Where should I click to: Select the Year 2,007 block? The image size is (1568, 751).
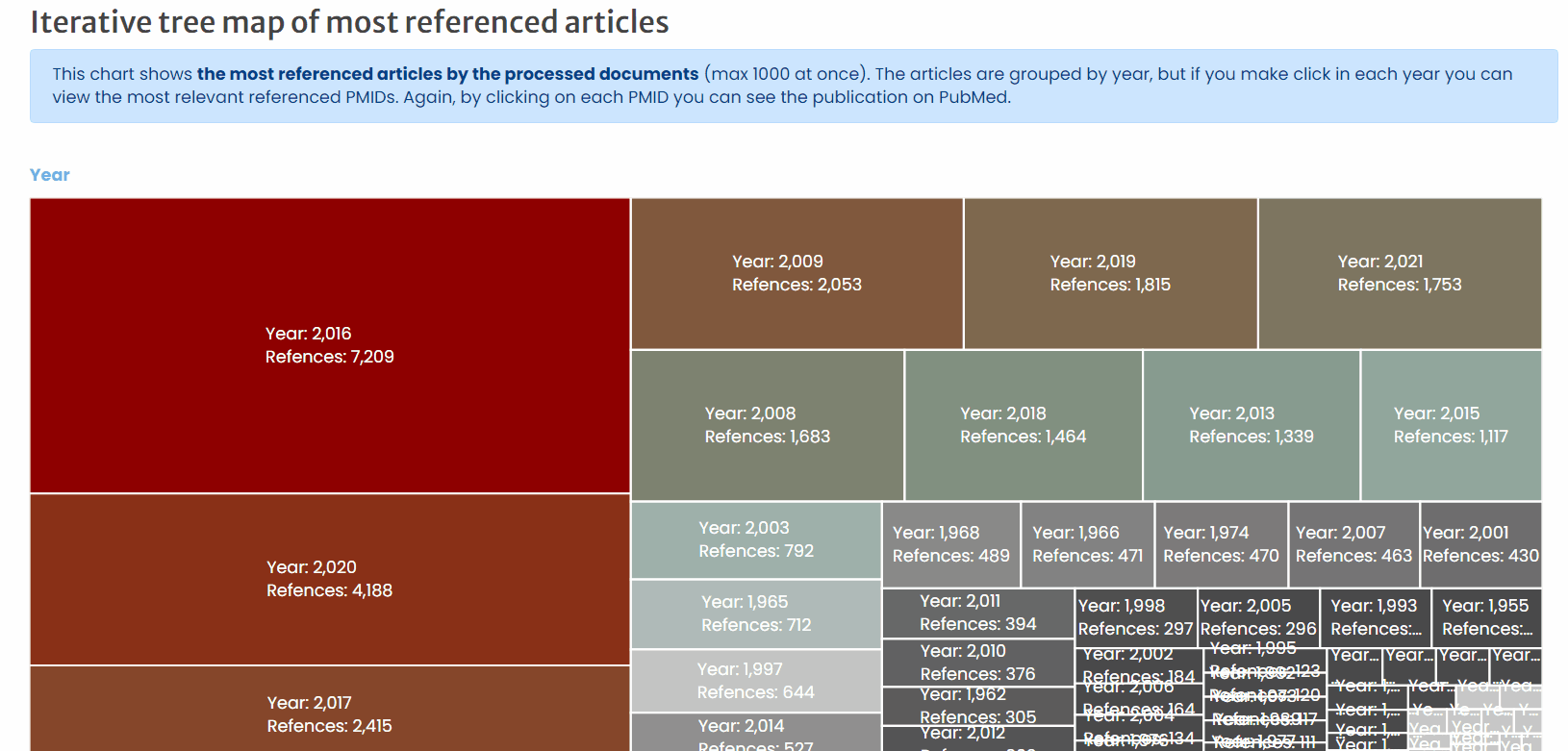pos(1353,544)
